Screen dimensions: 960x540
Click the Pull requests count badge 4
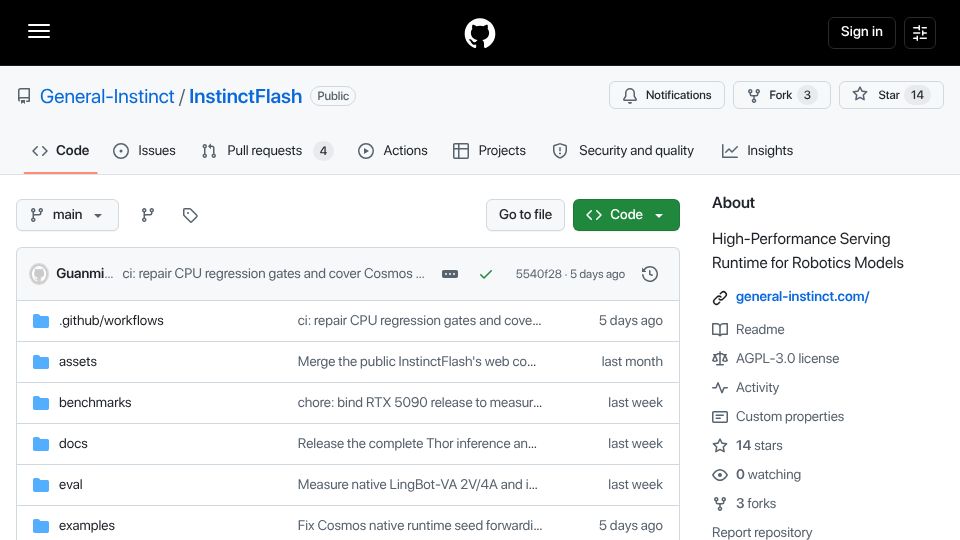(323, 151)
